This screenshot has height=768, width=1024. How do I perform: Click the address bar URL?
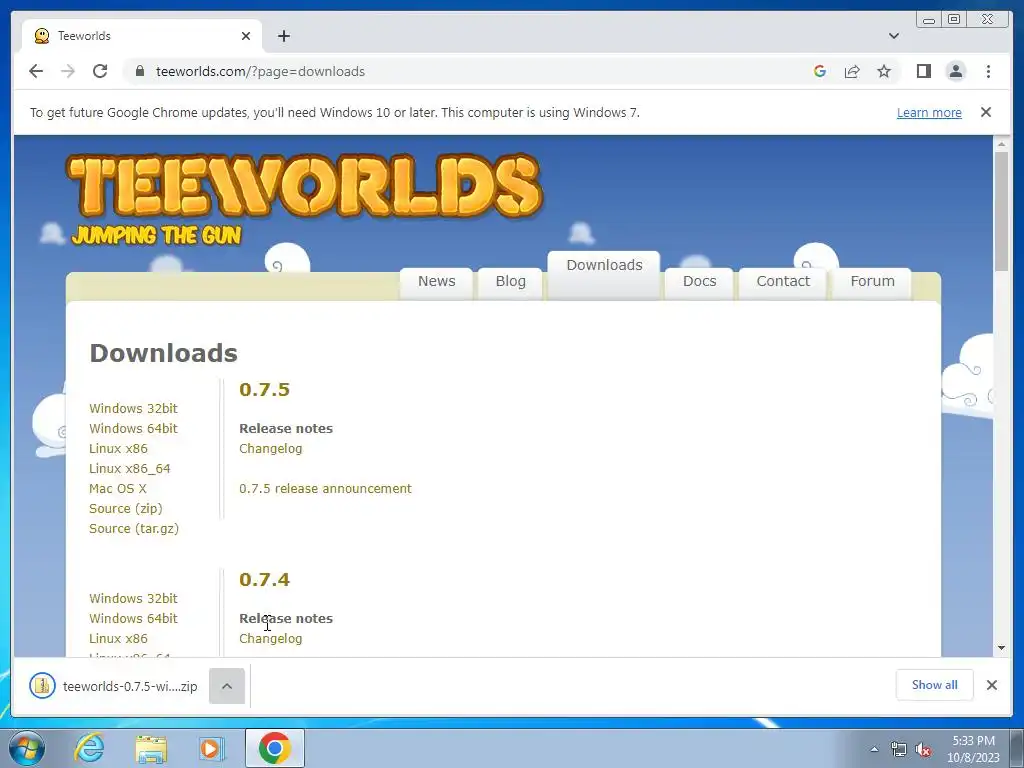pos(260,71)
